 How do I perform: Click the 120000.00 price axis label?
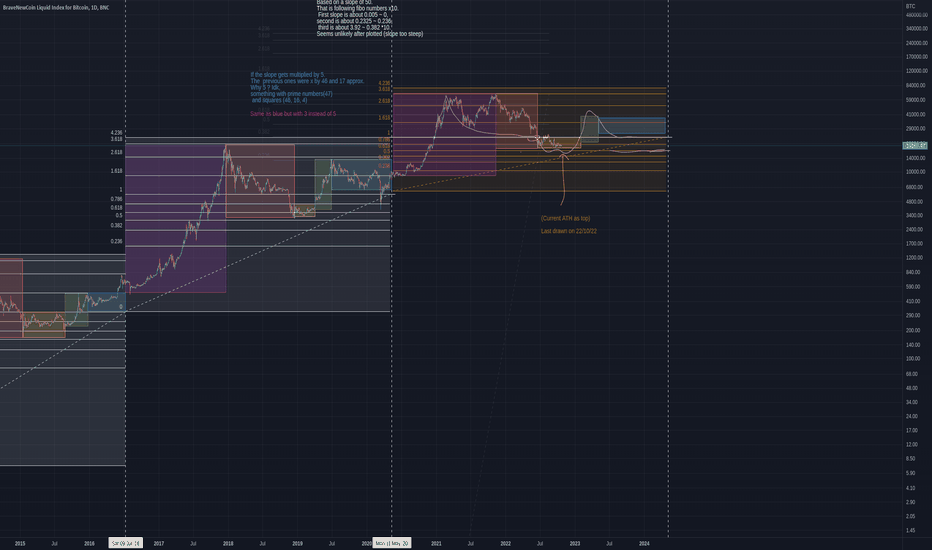(x=917, y=71)
